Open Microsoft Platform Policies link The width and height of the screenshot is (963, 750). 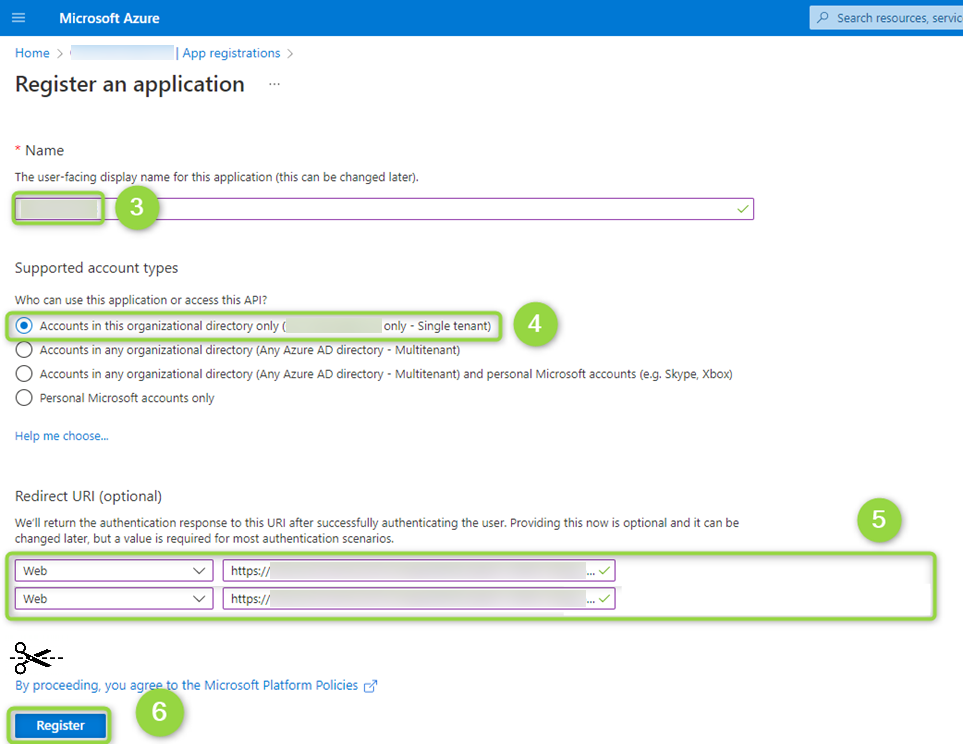186,686
